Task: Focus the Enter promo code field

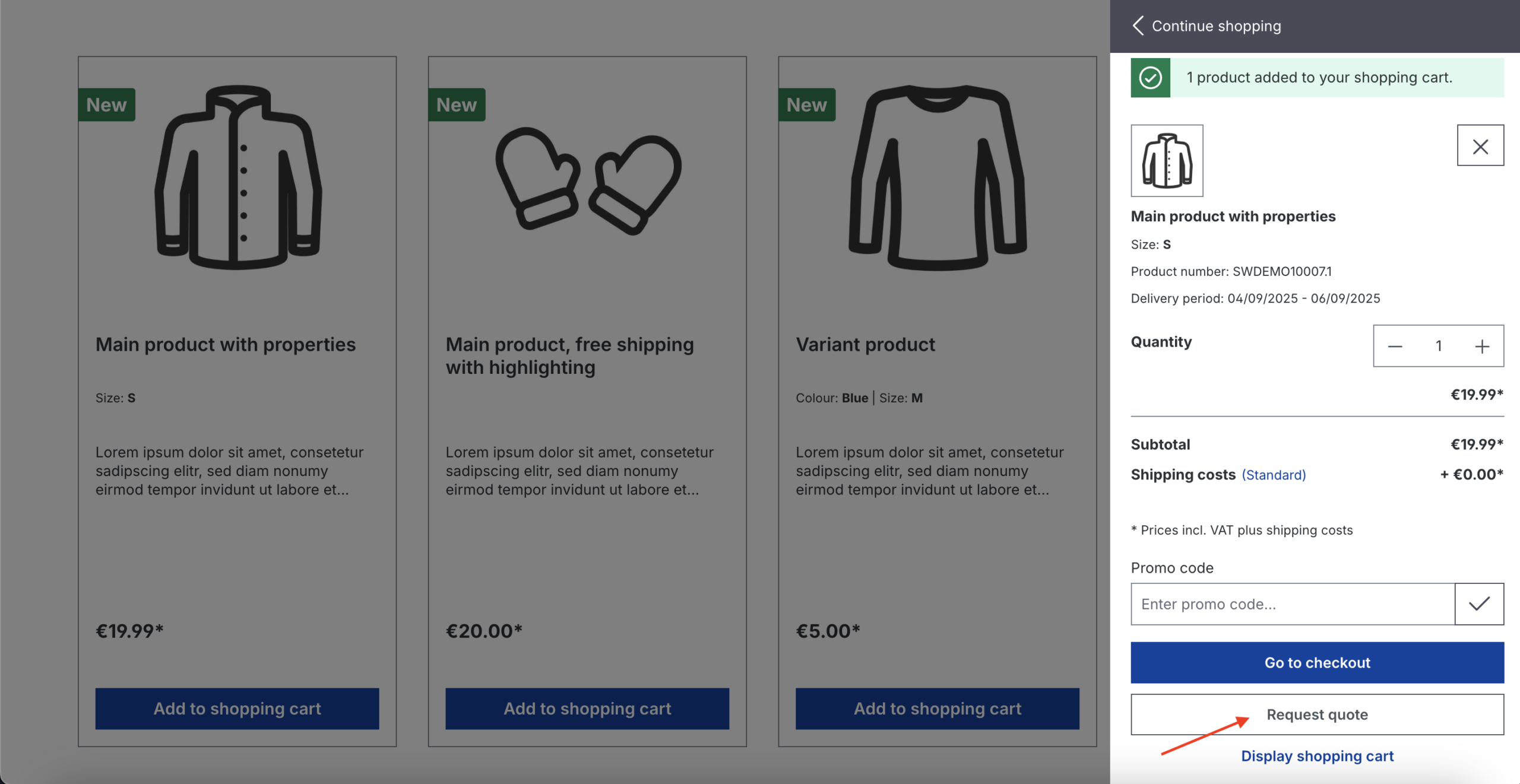Action: 1292,604
